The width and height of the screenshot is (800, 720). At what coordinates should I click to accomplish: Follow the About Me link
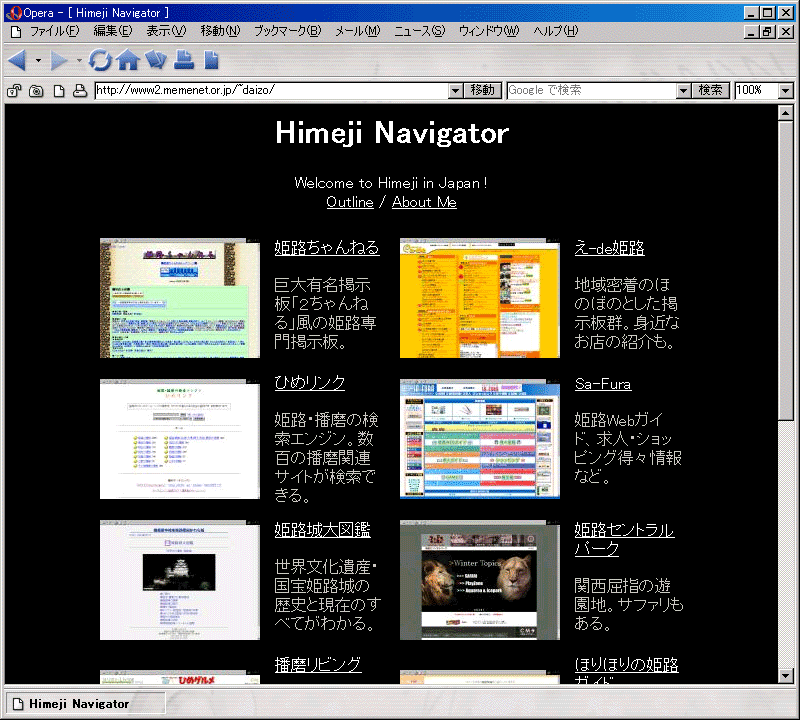424,202
